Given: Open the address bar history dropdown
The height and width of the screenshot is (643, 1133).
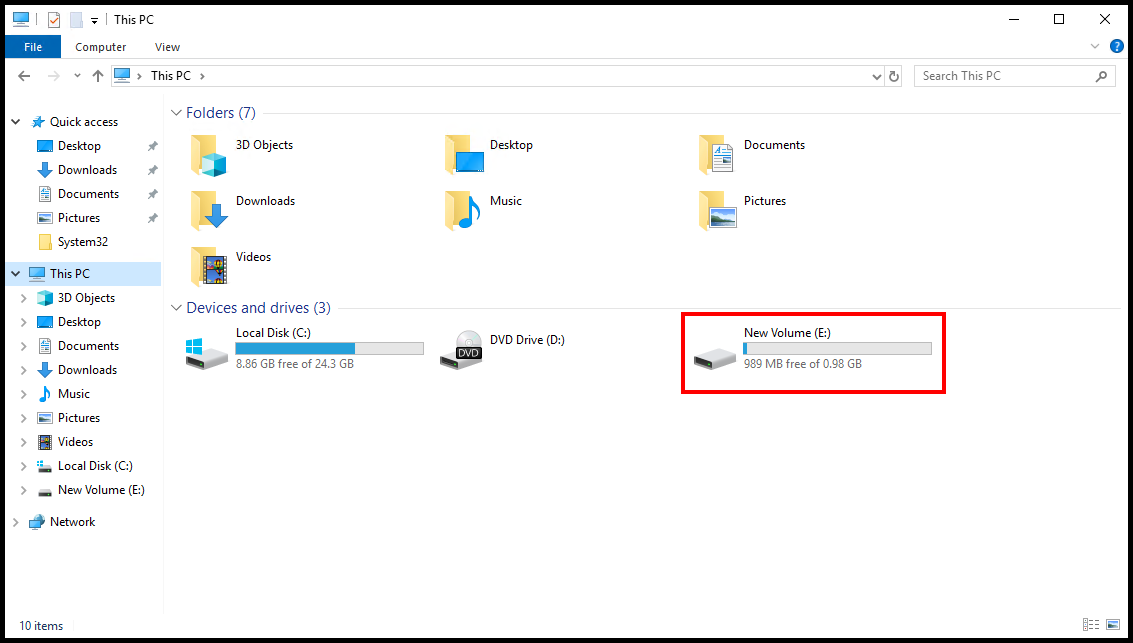Looking at the screenshot, I should [877, 75].
